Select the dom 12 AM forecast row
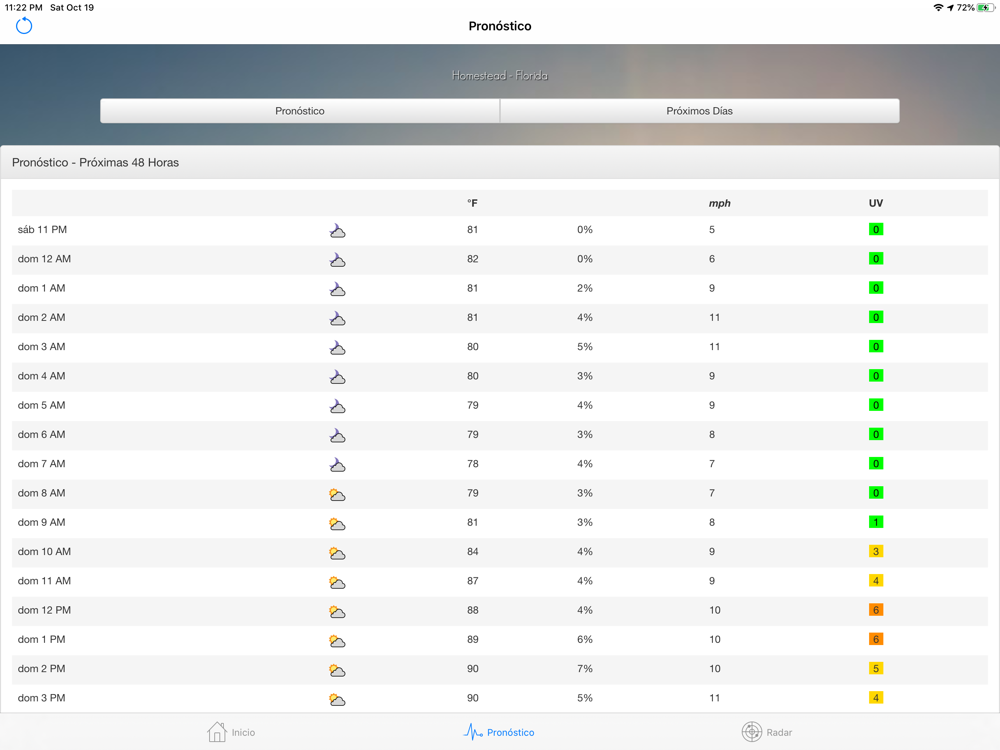 (x=500, y=259)
